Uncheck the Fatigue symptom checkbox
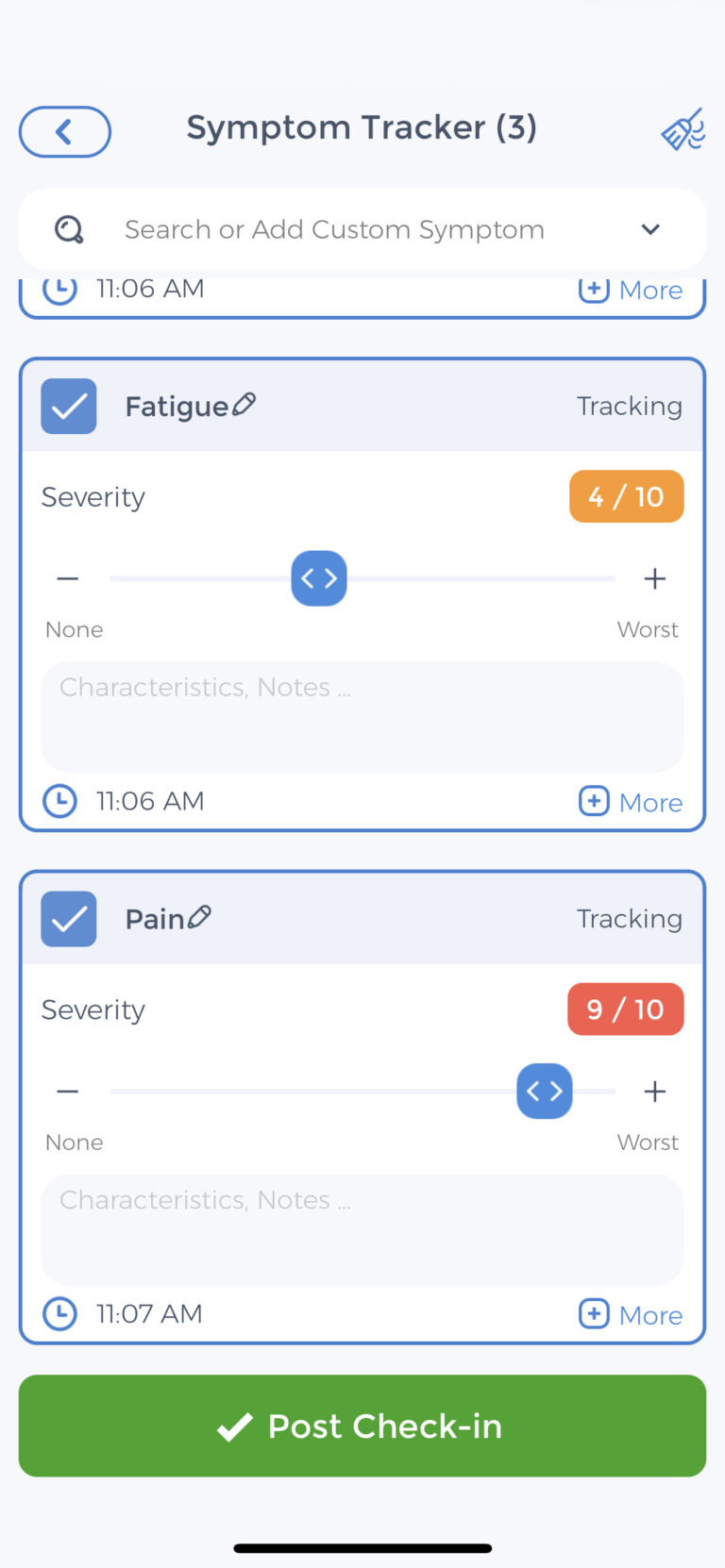 [69, 407]
